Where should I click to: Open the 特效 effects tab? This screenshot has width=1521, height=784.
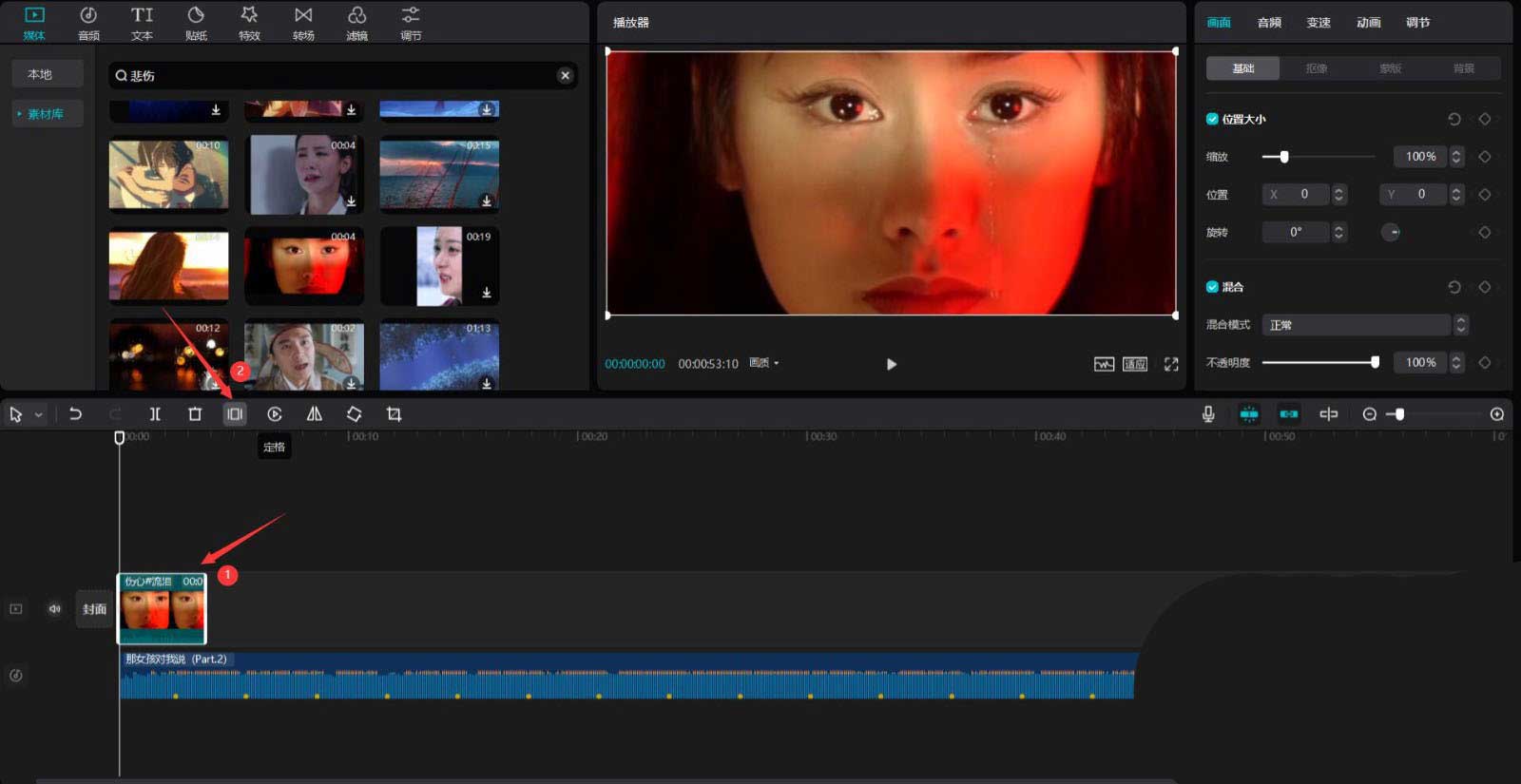[249, 23]
